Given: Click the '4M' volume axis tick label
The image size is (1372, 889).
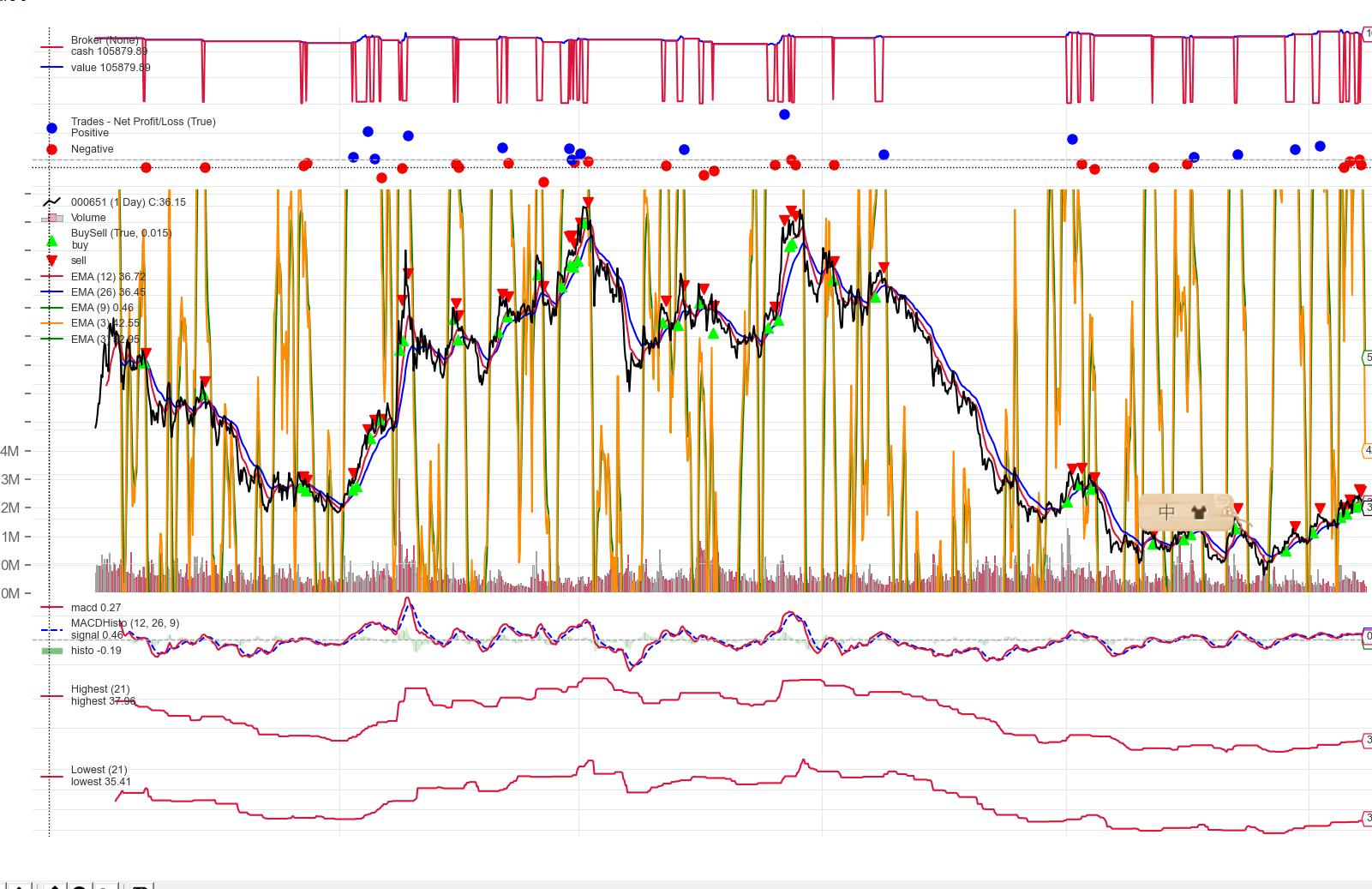Looking at the screenshot, I should [11, 451].
